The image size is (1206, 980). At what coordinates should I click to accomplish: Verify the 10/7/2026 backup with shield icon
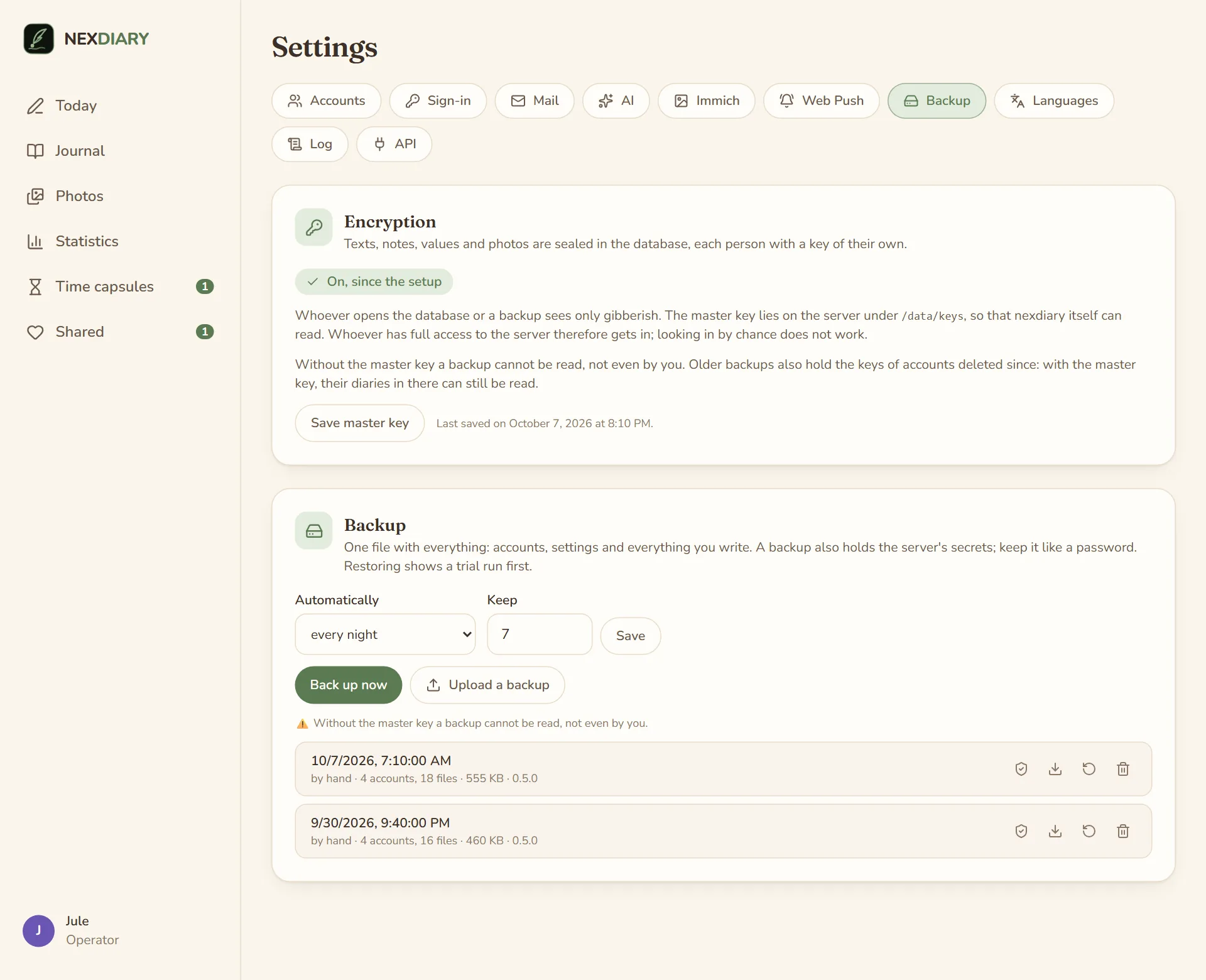(x=1021, y=769)
